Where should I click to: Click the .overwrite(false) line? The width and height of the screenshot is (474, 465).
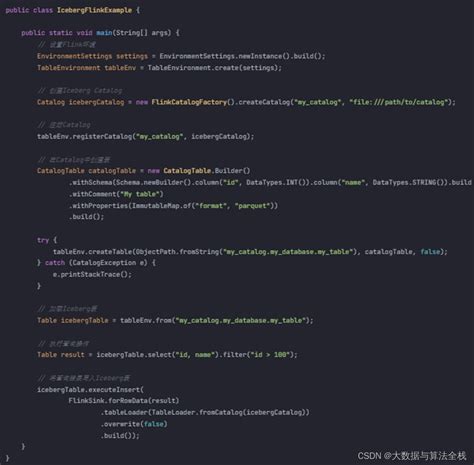pyautogui.click(x=134, y=424)
